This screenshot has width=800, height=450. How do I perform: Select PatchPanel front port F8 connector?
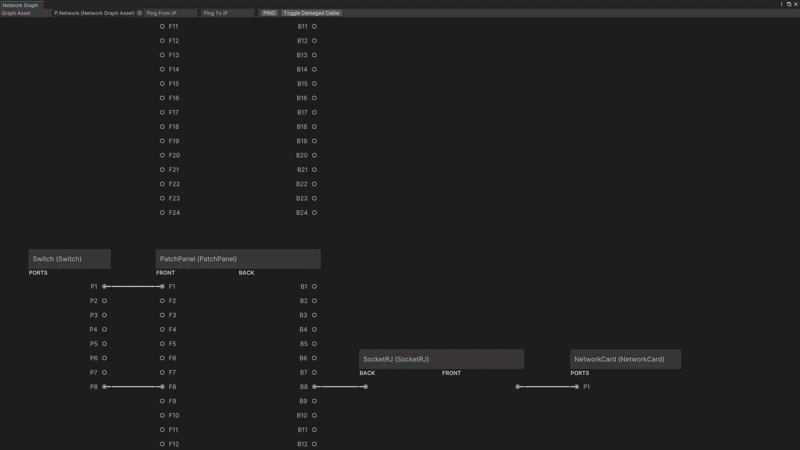click(x=162, y=387)
